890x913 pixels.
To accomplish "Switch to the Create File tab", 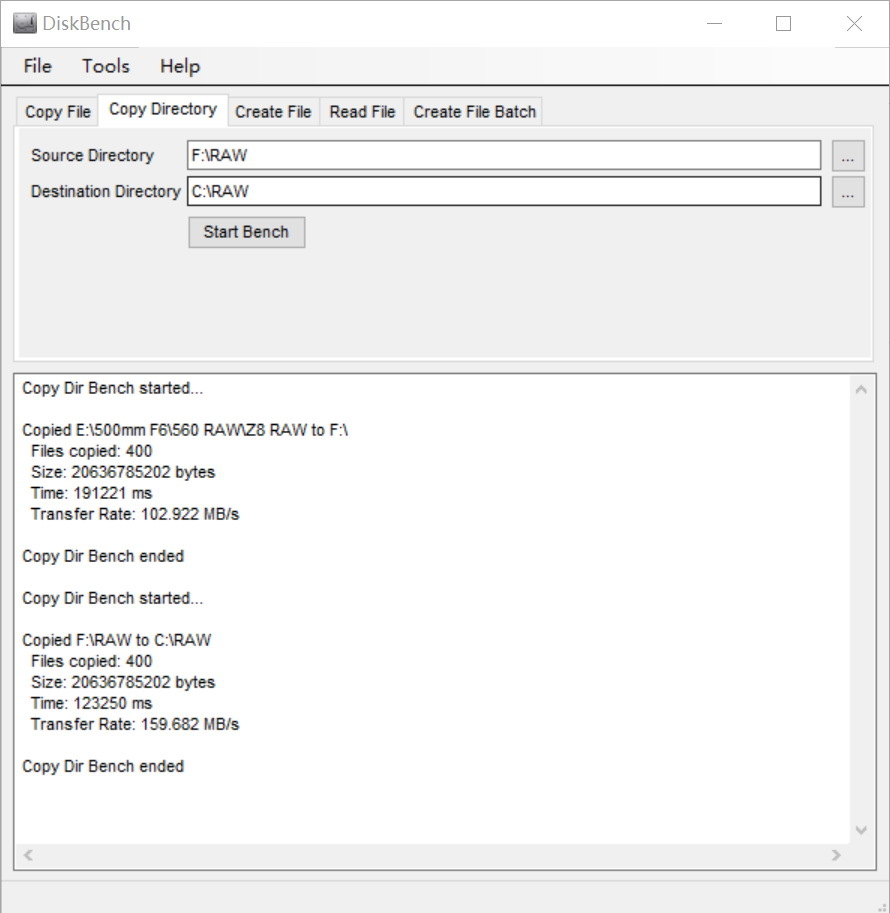I will point(273,111).
